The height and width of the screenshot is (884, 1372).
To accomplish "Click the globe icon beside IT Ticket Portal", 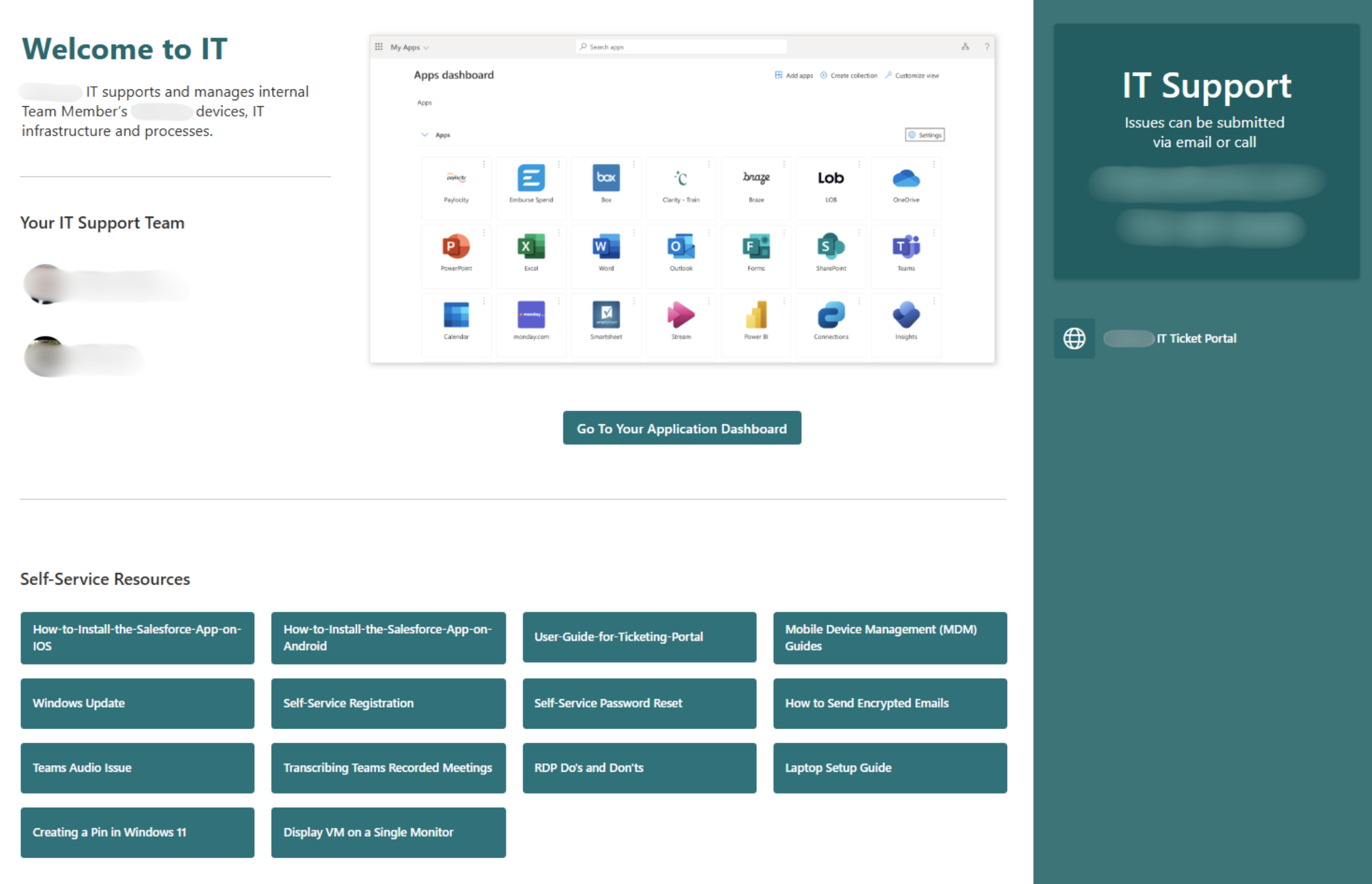I will tap(1074, 338).
